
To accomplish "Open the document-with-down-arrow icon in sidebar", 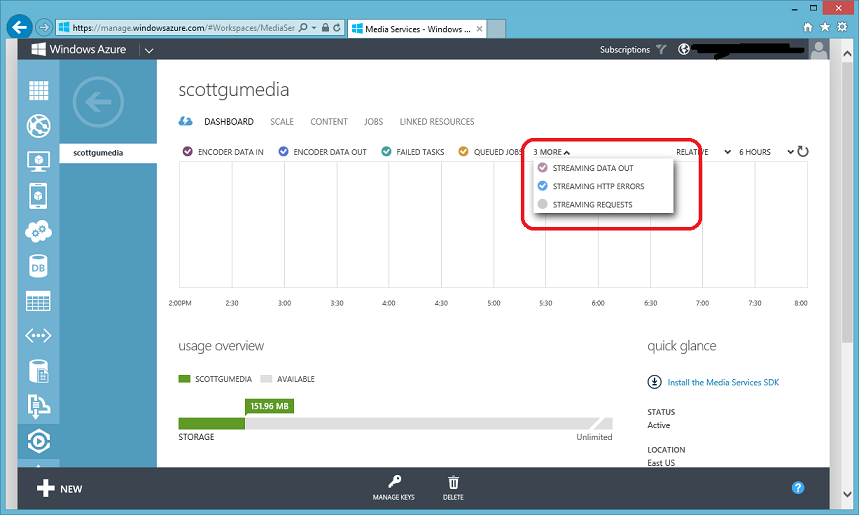I will click(x=38, y=406).
